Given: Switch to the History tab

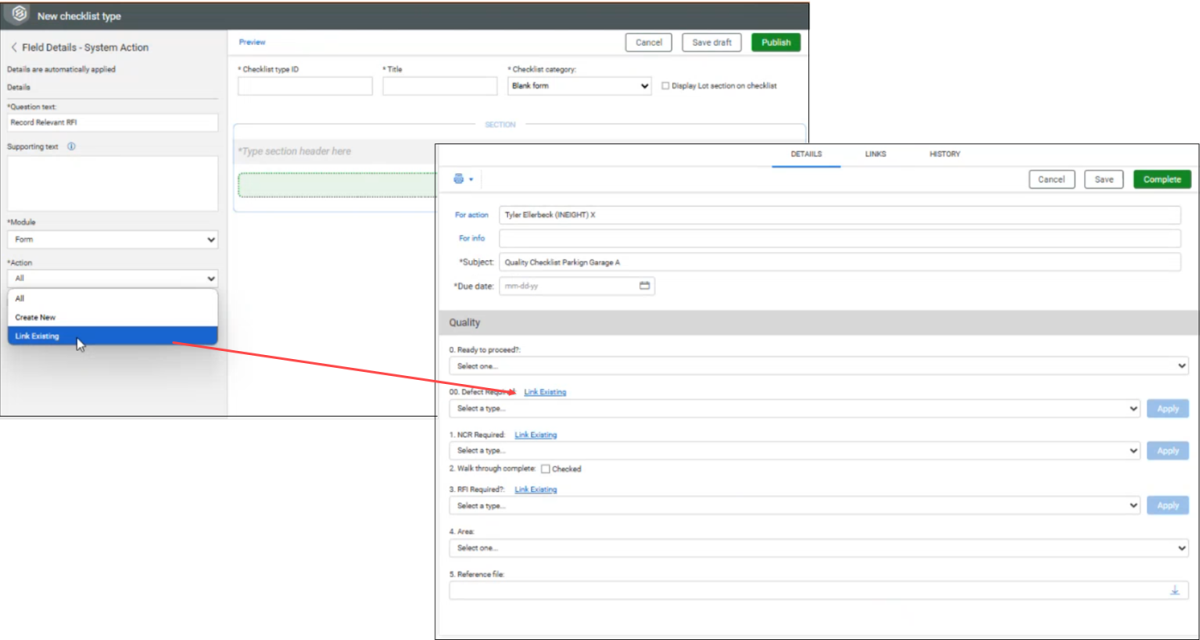Looking at the screenshot, I should coord(944,154).
